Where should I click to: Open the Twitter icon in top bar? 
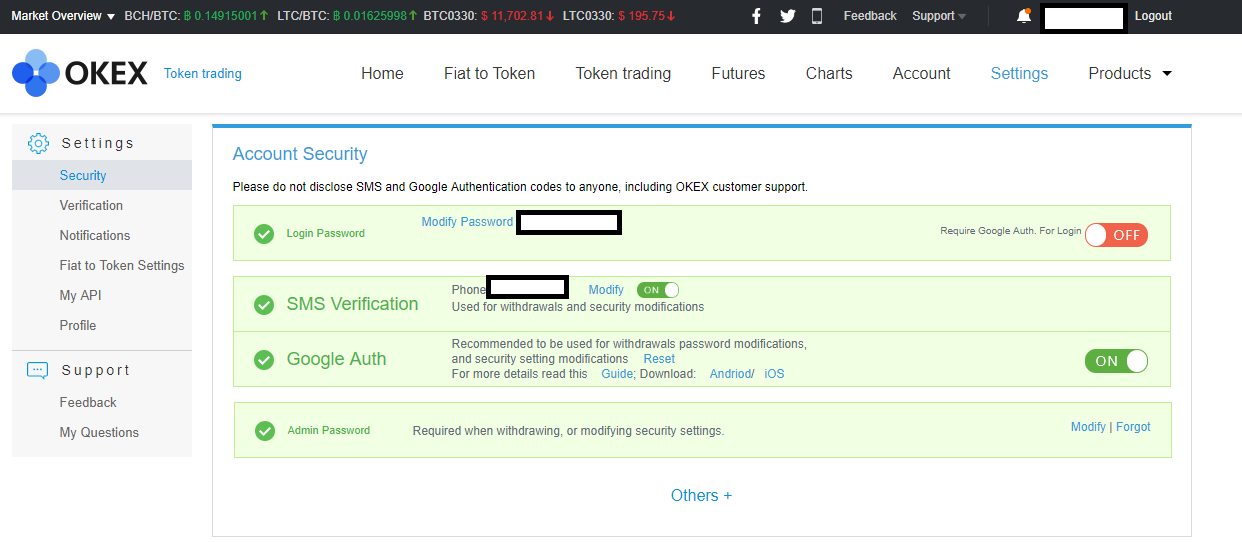click(787, 16)
